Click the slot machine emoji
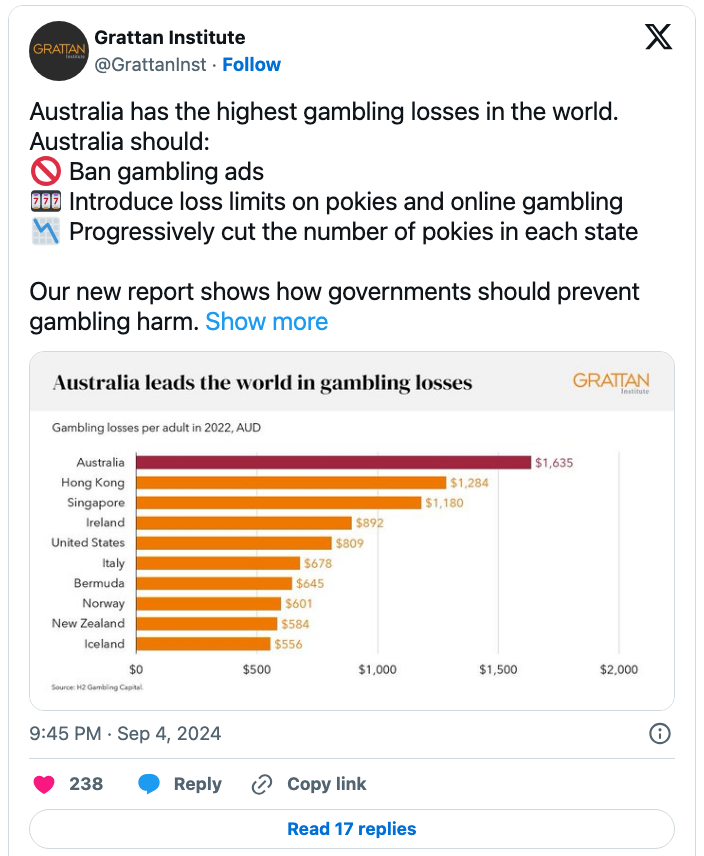The width and height of the screenshot is (704, 856). [x=46, y=202]
